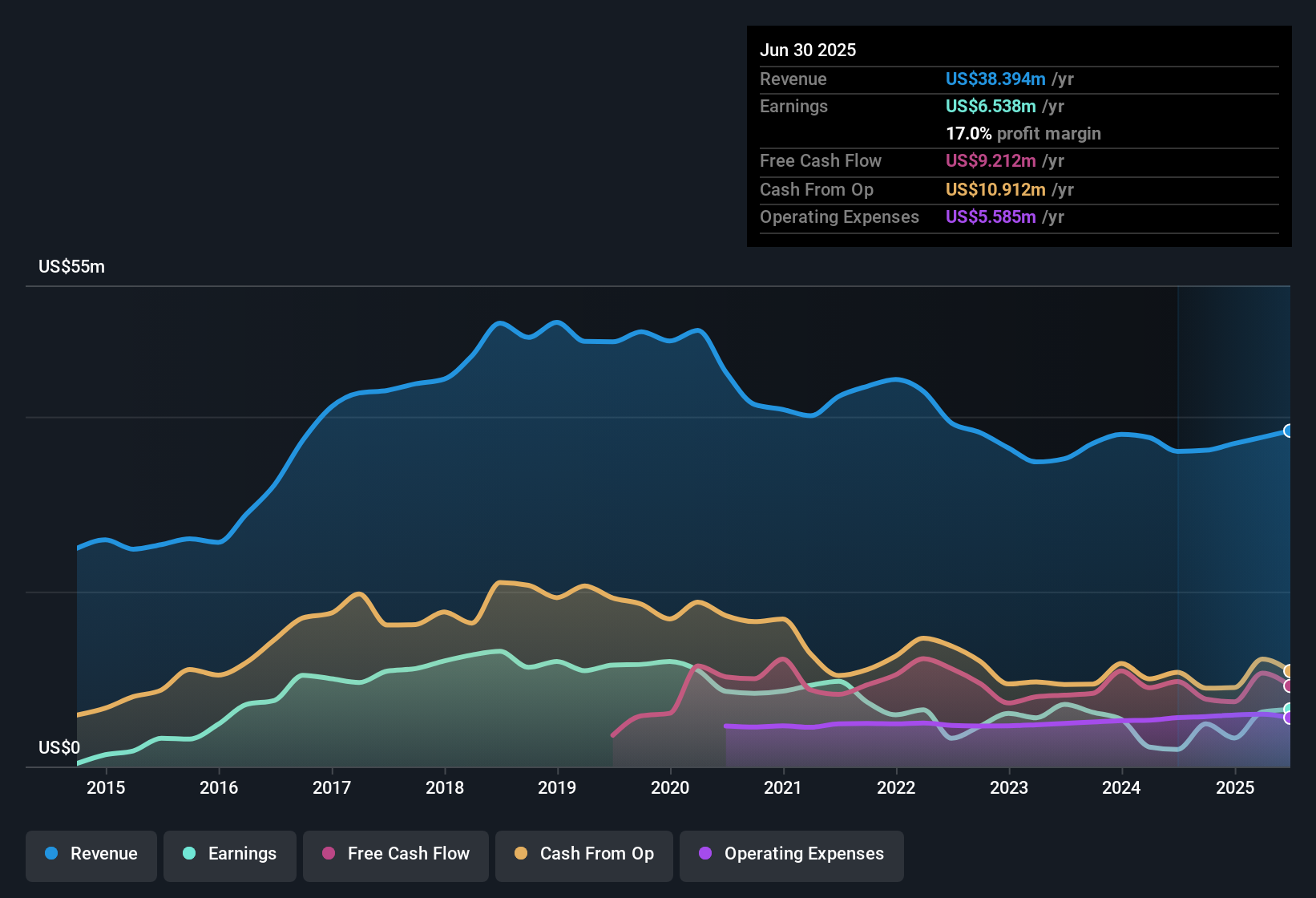The height and width of the screenshot is (898, 1316).
Task: Hide the Earnings series via its legend entry
Action: [229, 854]
